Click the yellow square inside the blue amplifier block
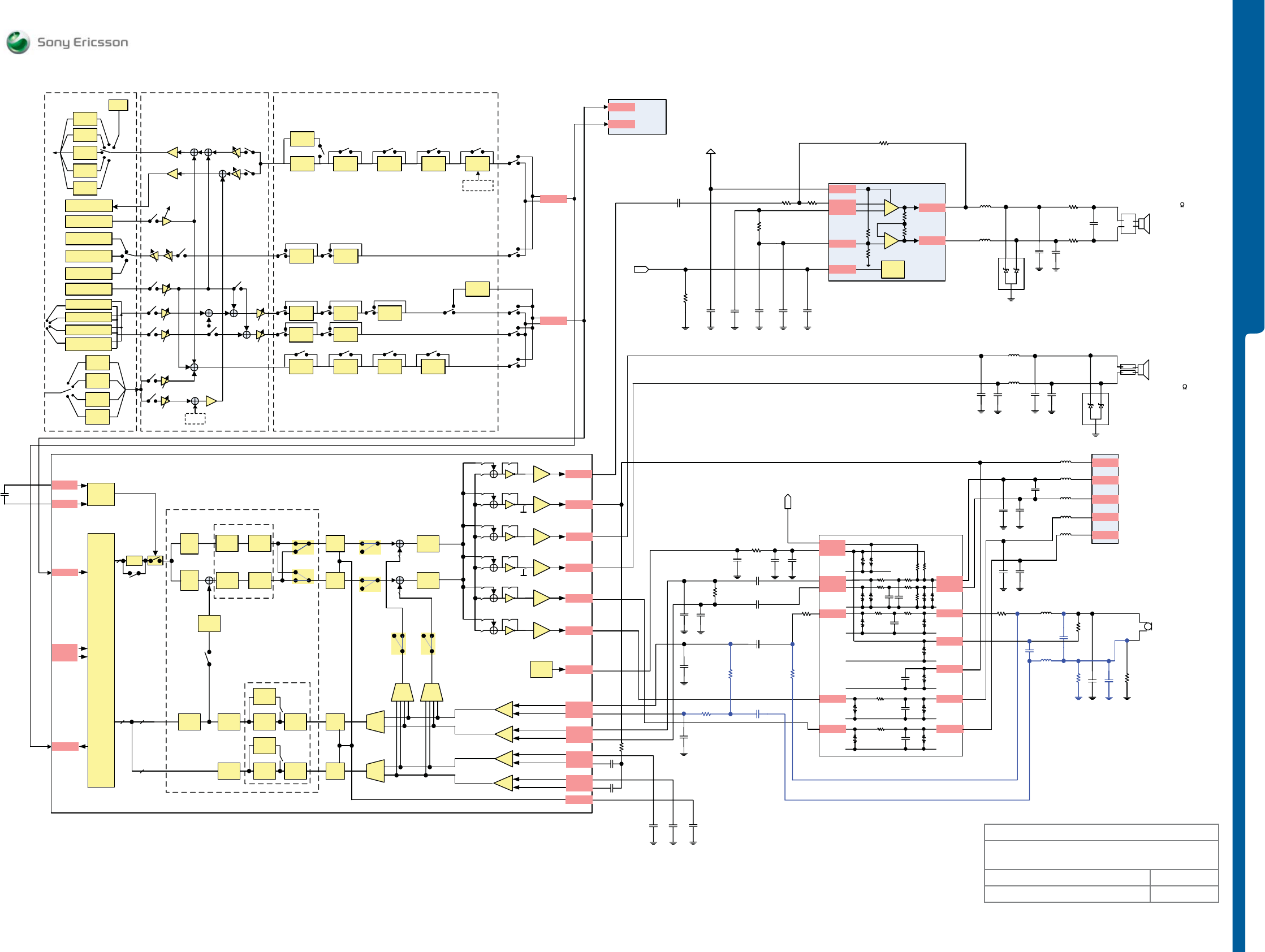This screenshot has width=1265, height=952. [x=892, y=269]
